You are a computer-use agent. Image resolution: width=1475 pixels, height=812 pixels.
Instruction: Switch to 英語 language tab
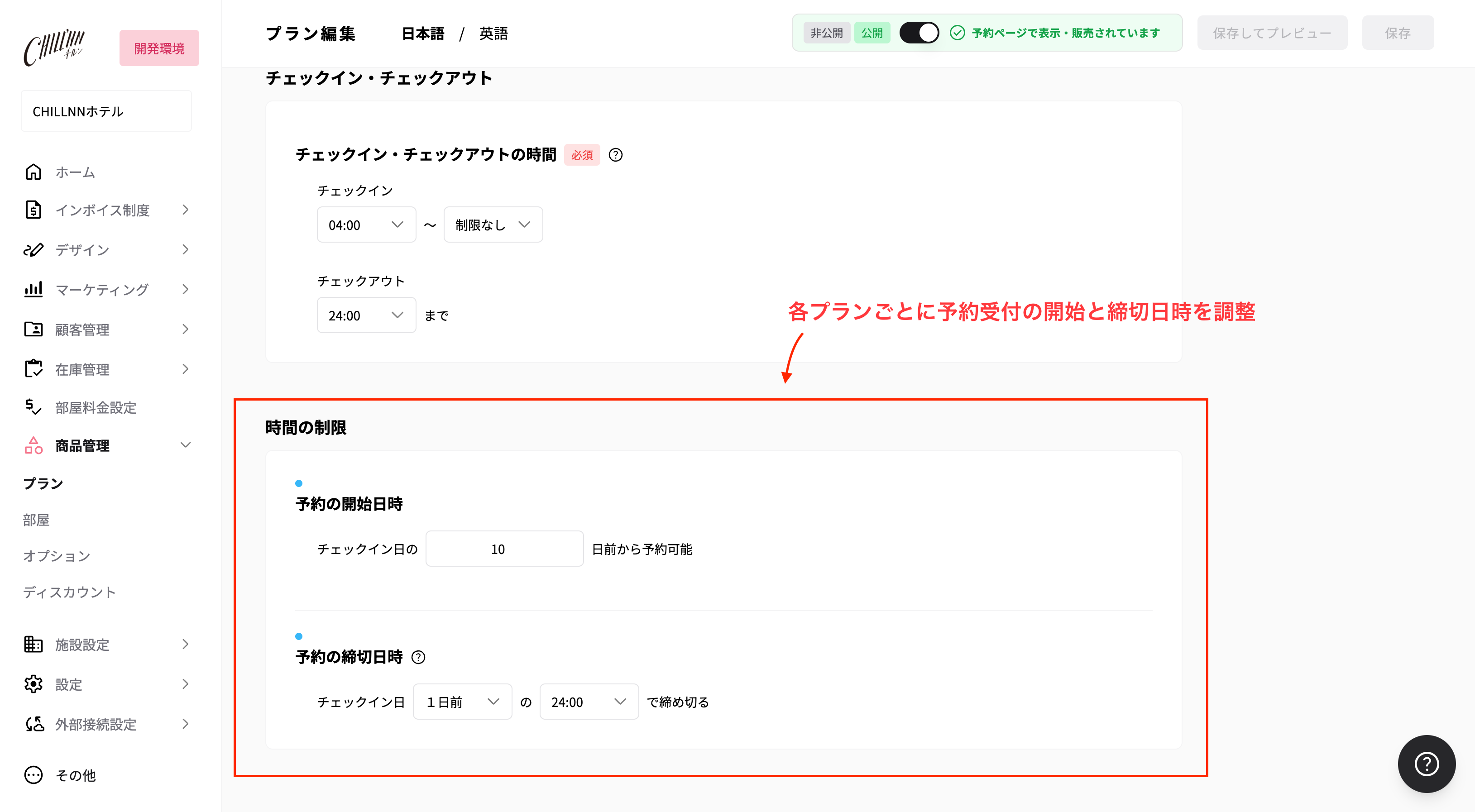[493, 33]
